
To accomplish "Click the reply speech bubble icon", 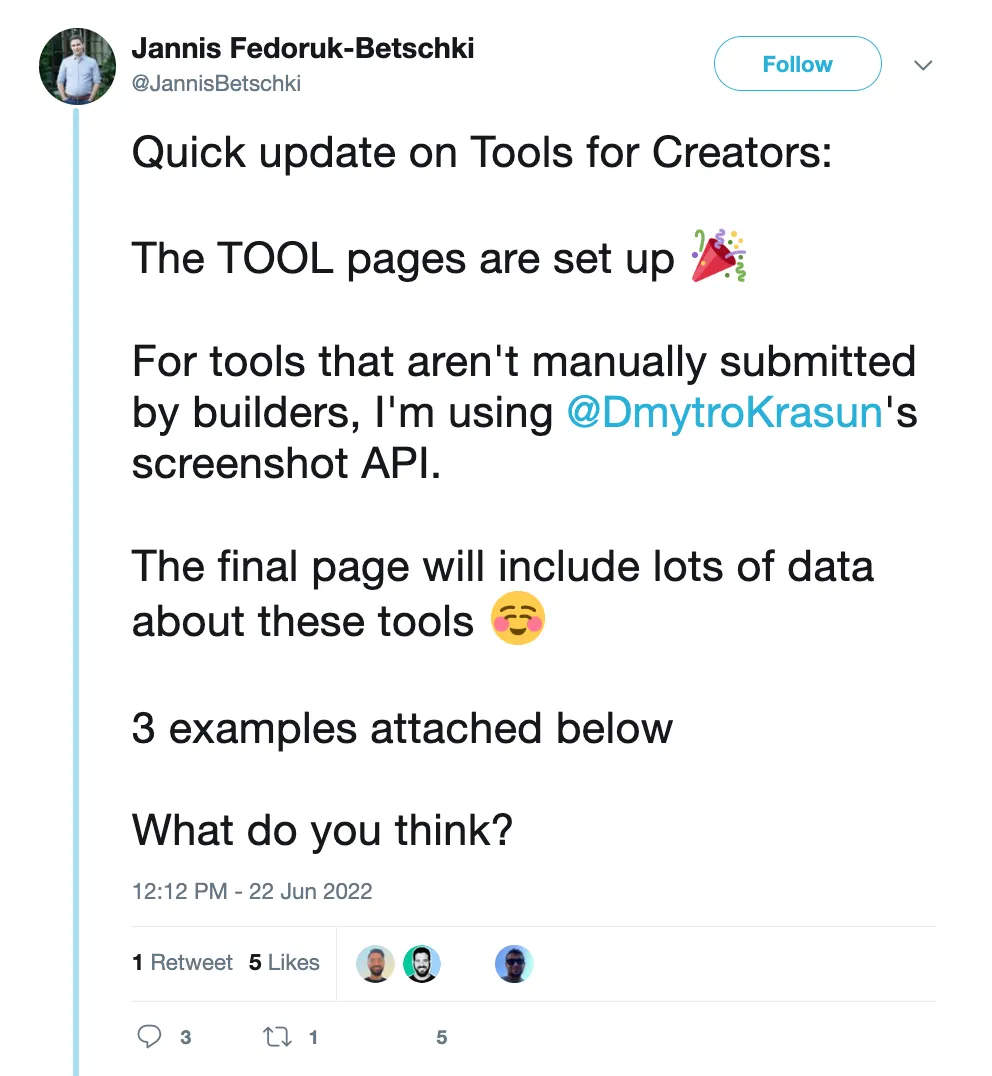I will [150, 1037].
